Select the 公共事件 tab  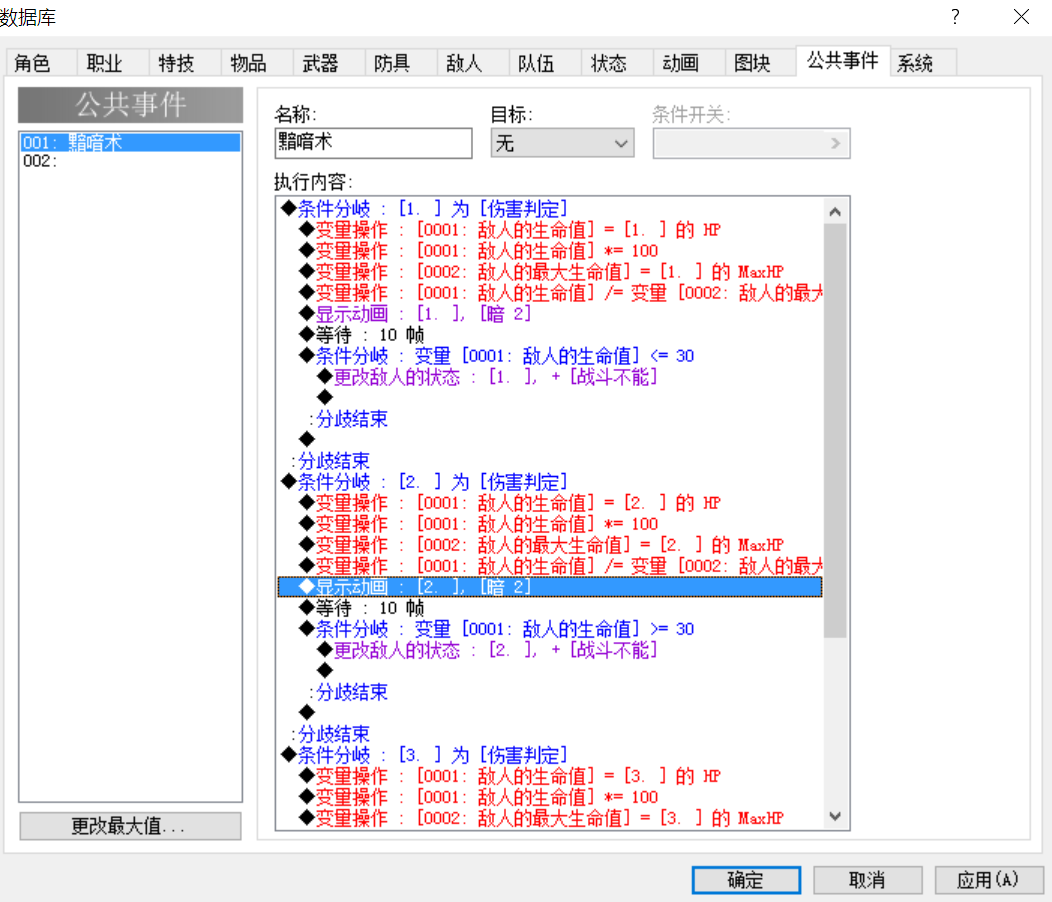(843, 60)
